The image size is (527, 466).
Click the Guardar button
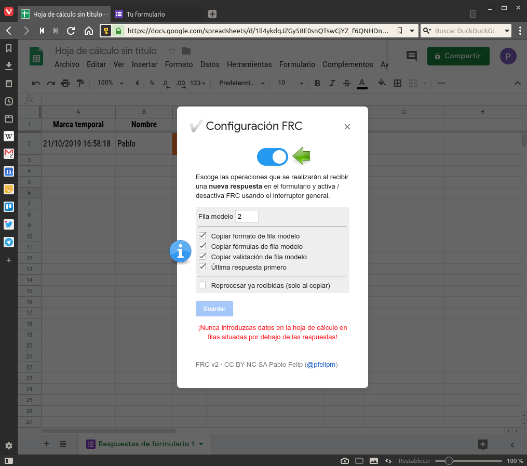(214, 308)
